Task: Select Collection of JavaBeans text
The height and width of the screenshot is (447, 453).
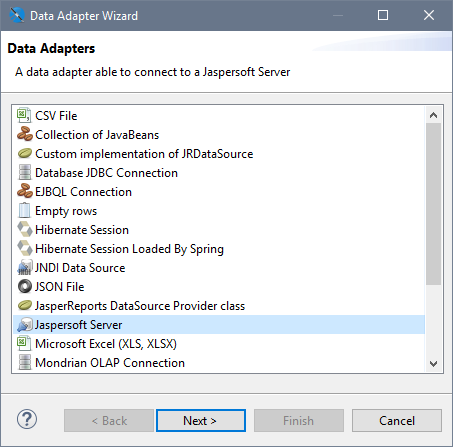Action: click(x=97, y=135)
